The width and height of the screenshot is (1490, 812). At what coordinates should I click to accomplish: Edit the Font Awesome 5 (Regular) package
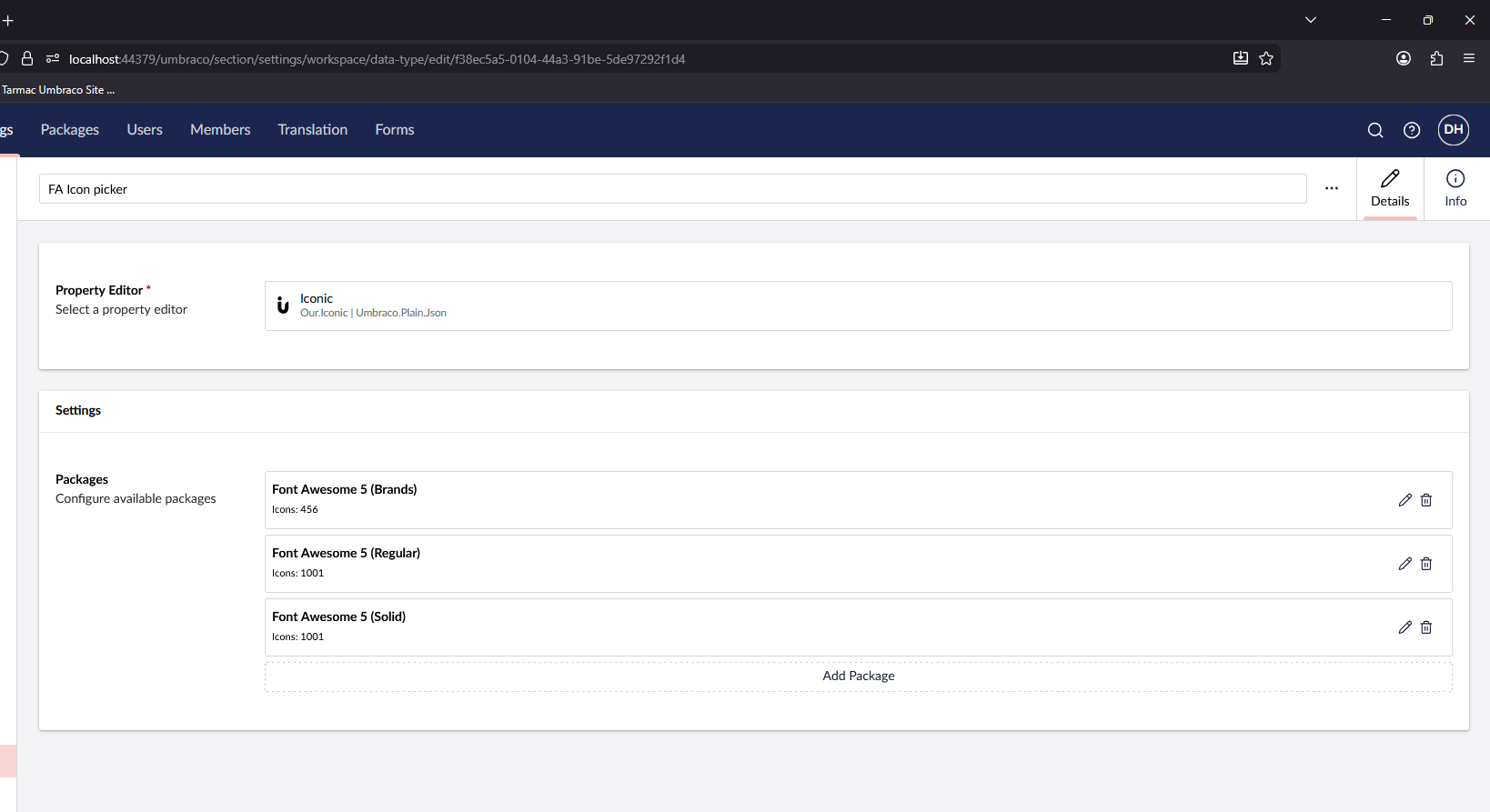[1404, 564]
